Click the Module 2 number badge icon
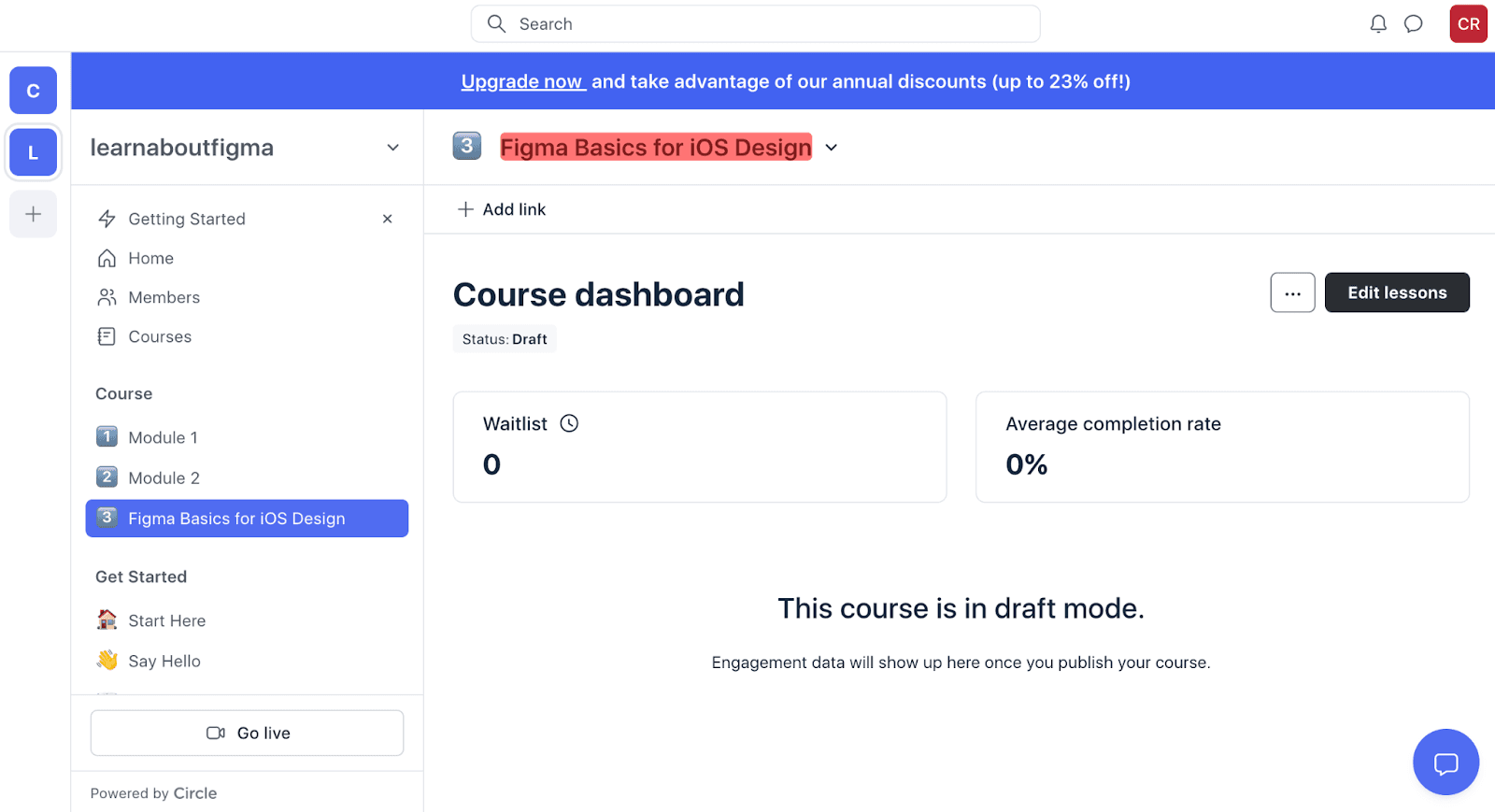The image size is (1495, 812). 107,477
